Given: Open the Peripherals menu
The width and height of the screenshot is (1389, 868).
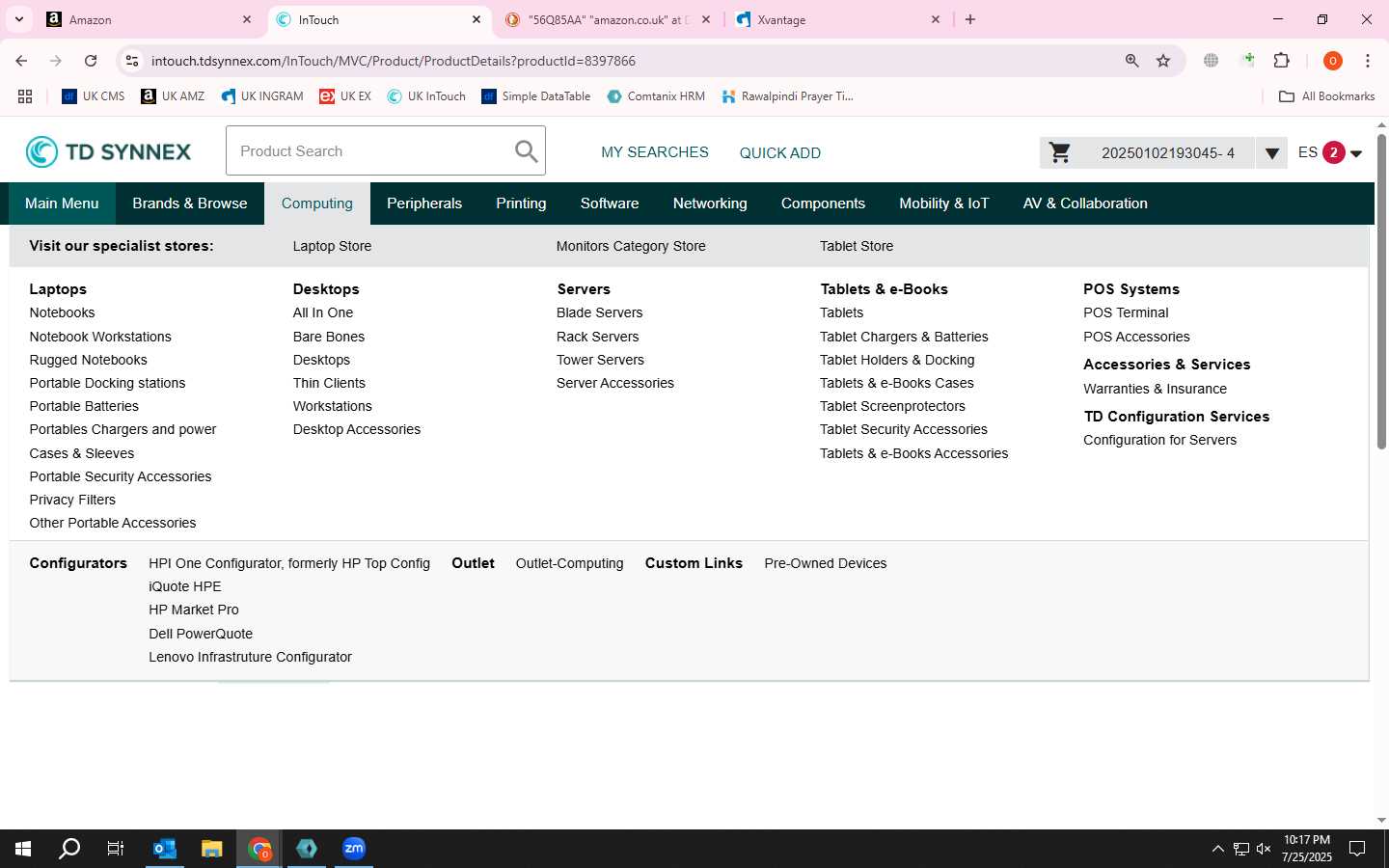Looking at the screenshot, I should click(x=424, y=203).
